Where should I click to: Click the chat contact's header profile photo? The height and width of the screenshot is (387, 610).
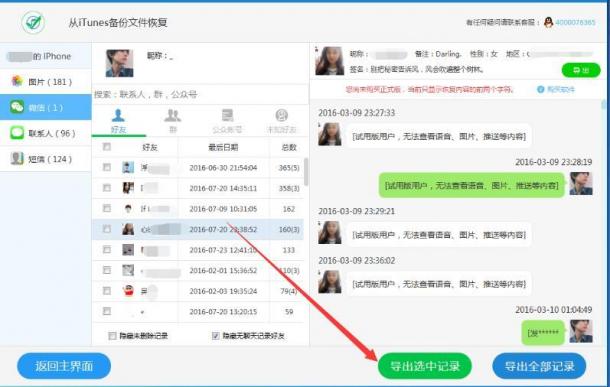point(330,61)
